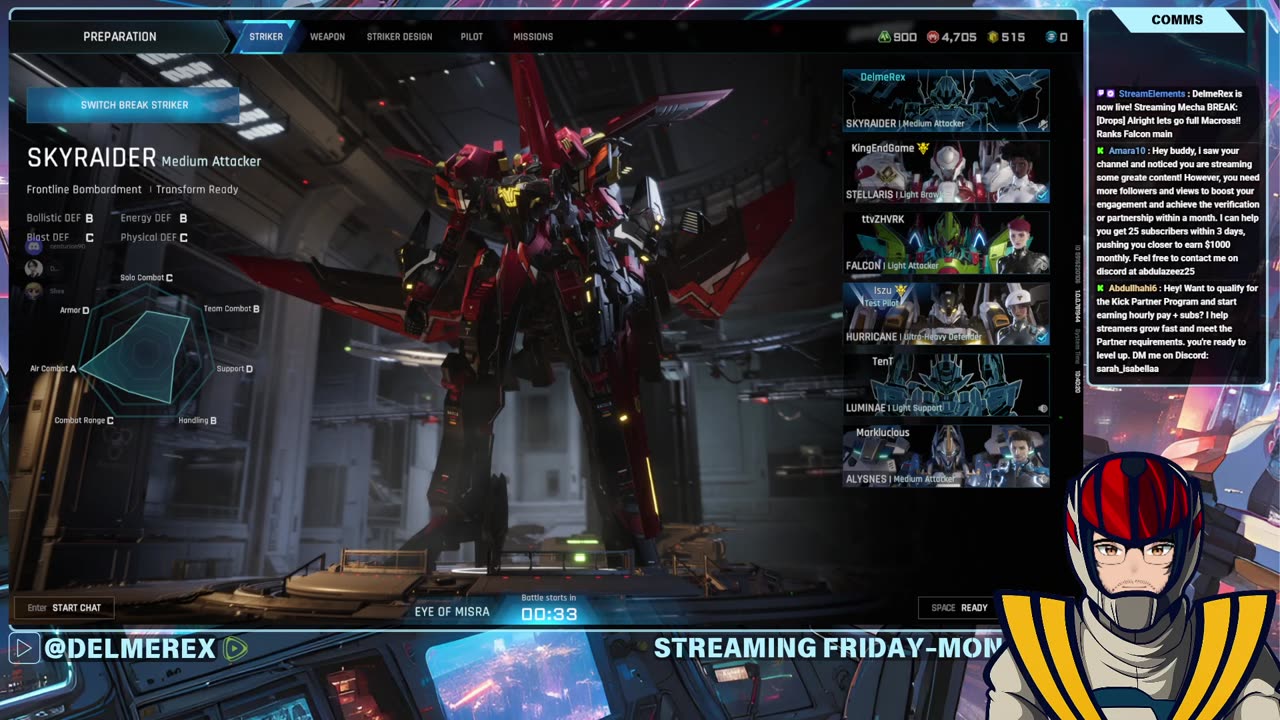
Task: Select KingEndGame's Stellaris squad card
Action: [946, 171]
